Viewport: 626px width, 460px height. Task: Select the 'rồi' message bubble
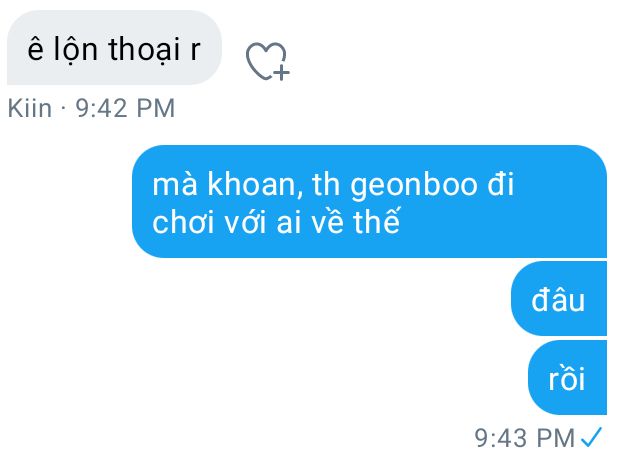[567, 378]
